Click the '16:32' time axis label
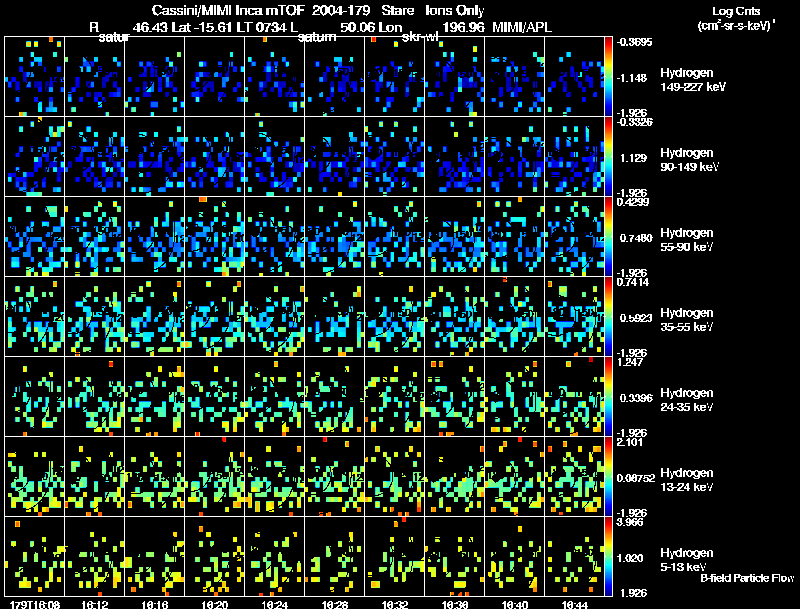The width and height of the screenshot is (800, 609). tap(394, 604)
